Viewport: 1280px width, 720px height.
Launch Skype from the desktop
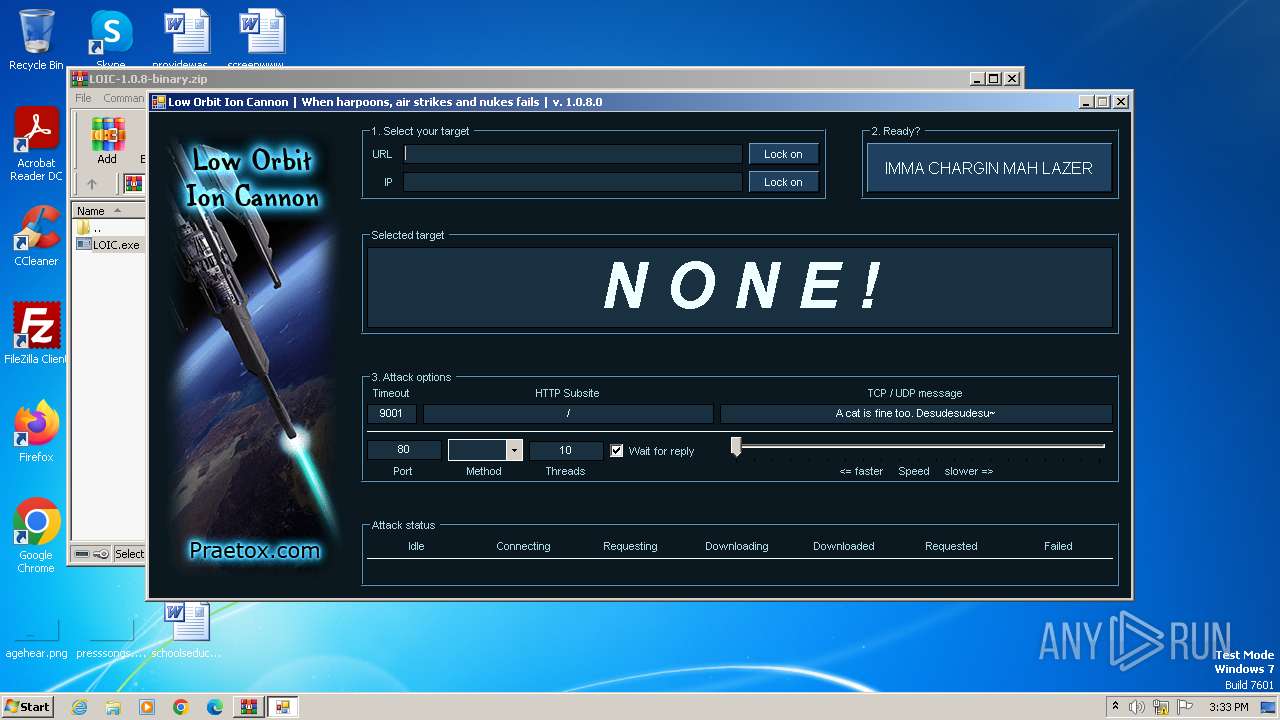111,40
